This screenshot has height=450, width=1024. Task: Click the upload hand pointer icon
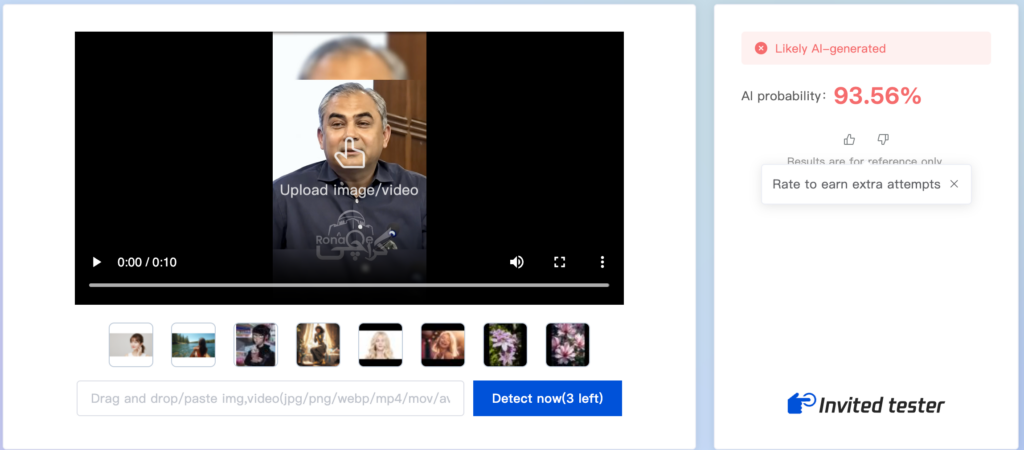[349, 153]
